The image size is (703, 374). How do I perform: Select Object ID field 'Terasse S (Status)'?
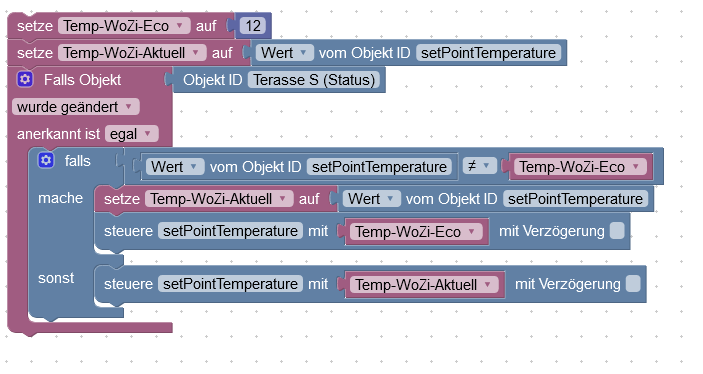(x=314, y=80)
